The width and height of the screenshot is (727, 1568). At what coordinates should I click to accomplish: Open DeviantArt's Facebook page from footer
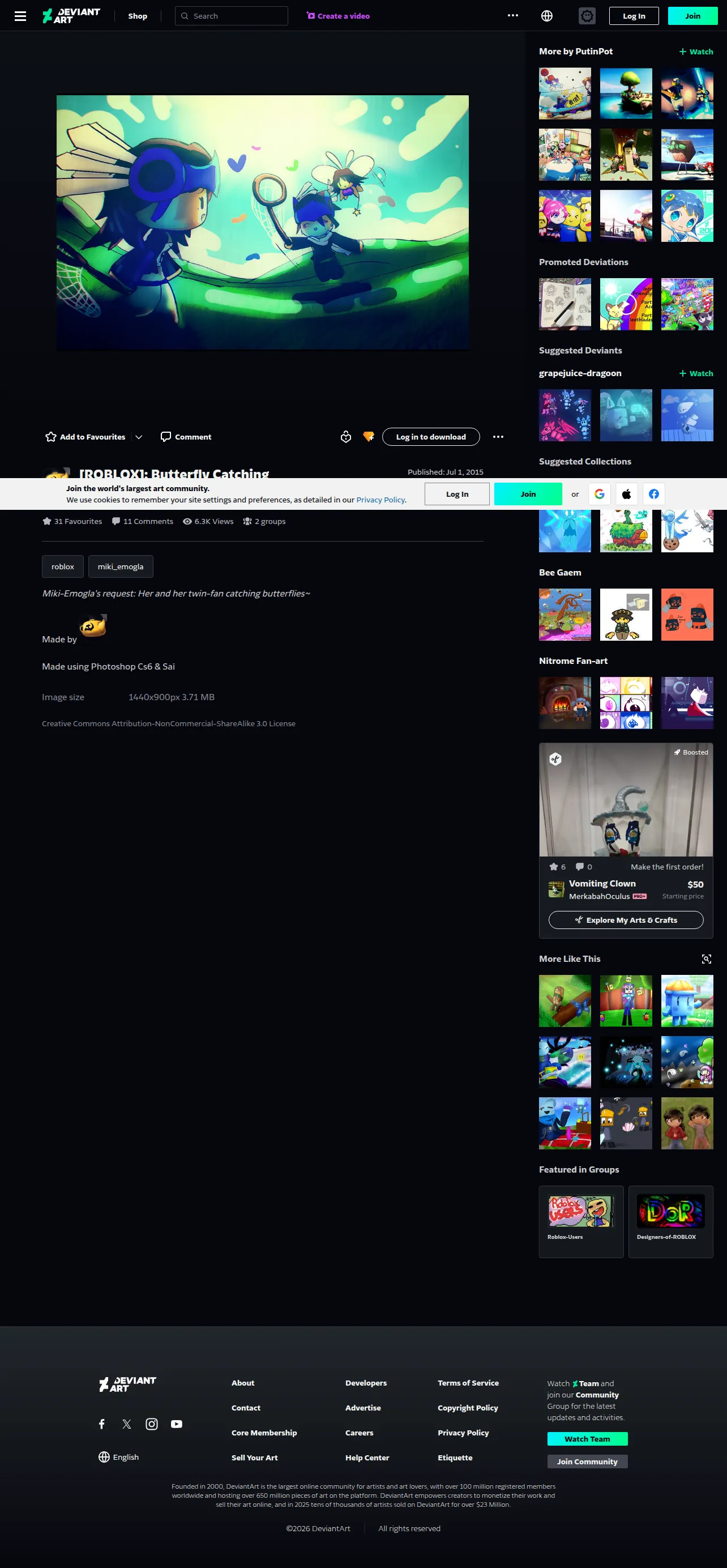[101, 1424]
